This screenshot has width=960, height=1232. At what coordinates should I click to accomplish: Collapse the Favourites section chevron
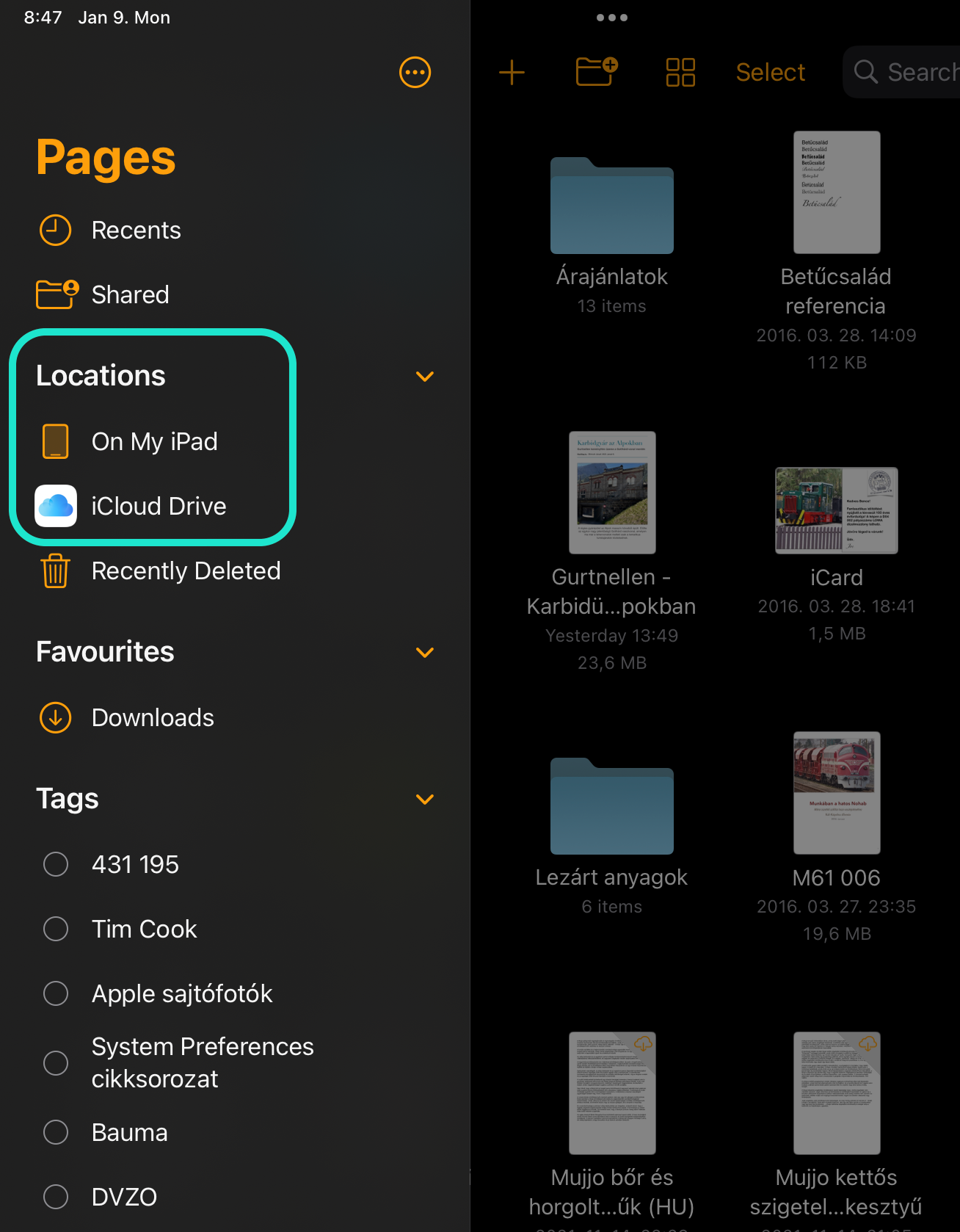coord(425,652)
